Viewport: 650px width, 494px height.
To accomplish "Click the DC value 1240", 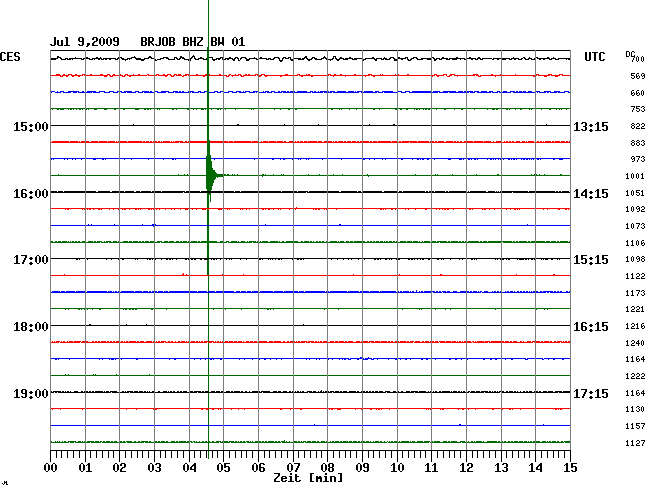I will point(635,343).
